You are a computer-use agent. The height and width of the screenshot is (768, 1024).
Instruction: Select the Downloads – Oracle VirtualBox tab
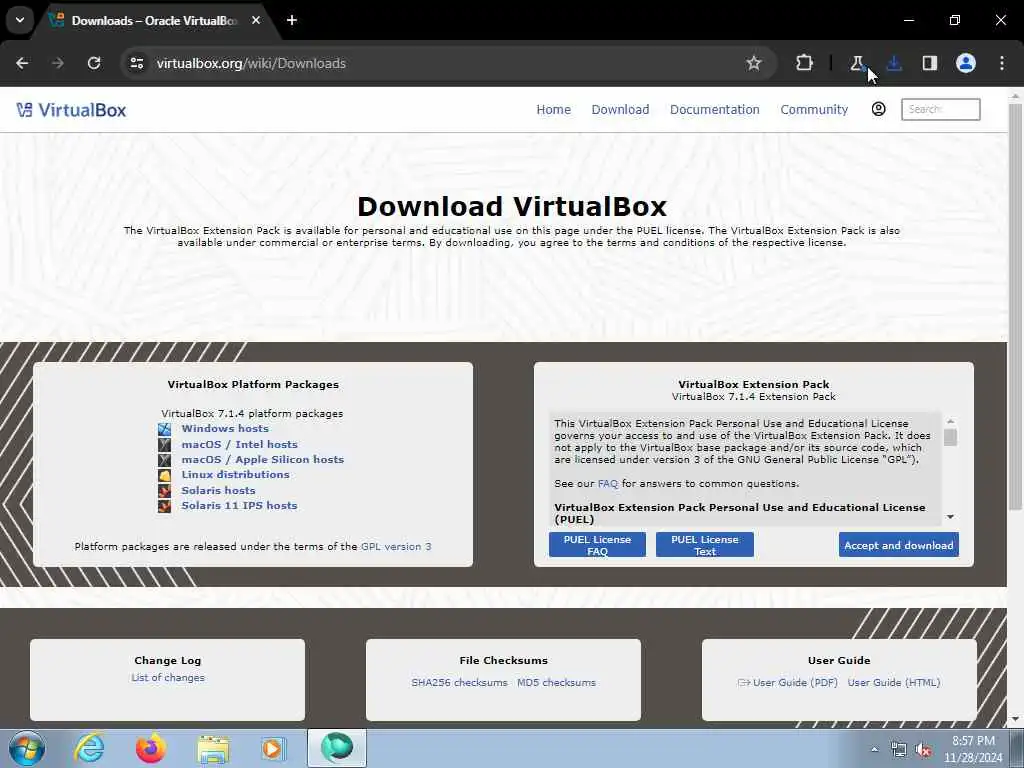[x=154, y=21]
